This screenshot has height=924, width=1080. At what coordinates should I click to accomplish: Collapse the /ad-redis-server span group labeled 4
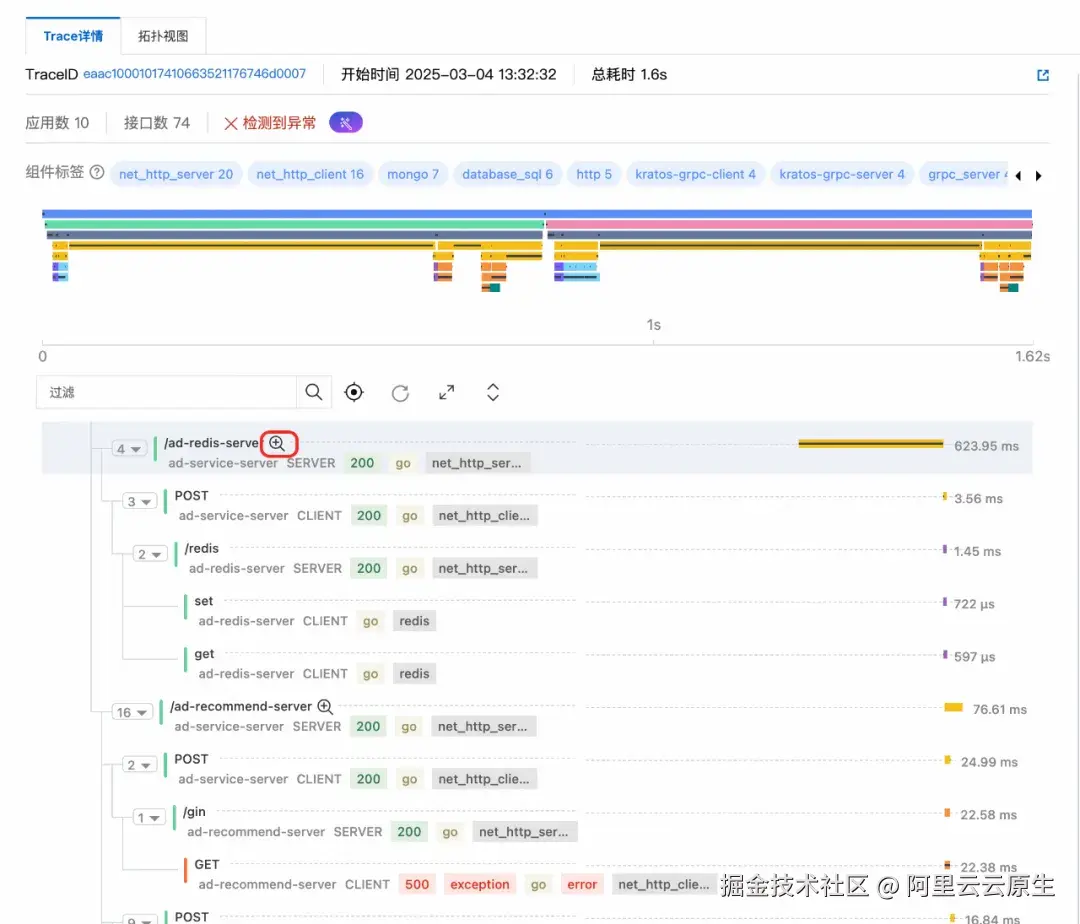128,448
